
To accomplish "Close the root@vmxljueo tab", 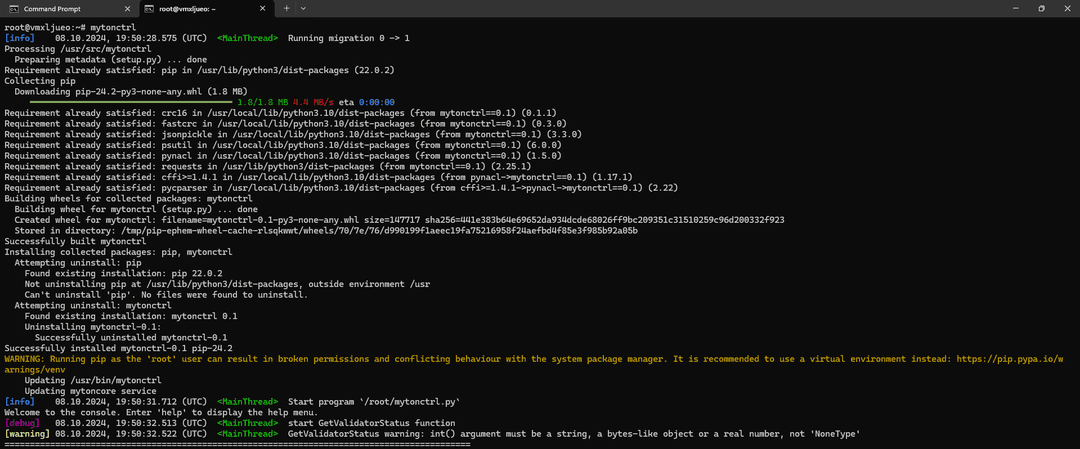I will 264,8.
